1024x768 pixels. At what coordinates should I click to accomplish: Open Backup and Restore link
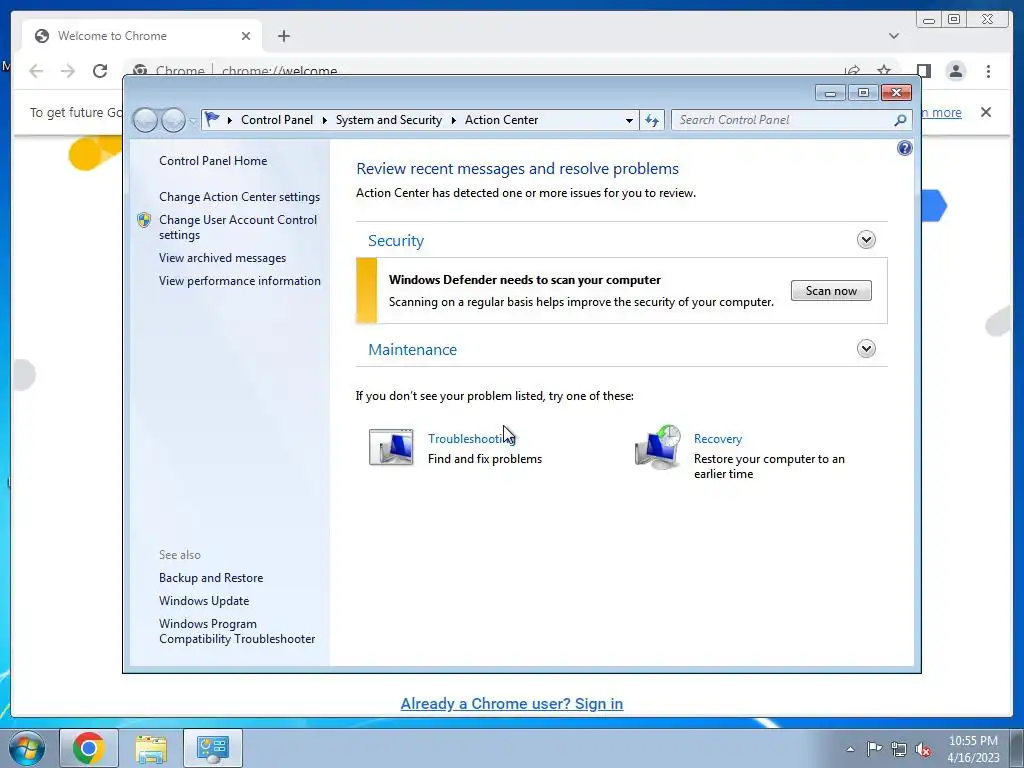(x=211, y=578)
